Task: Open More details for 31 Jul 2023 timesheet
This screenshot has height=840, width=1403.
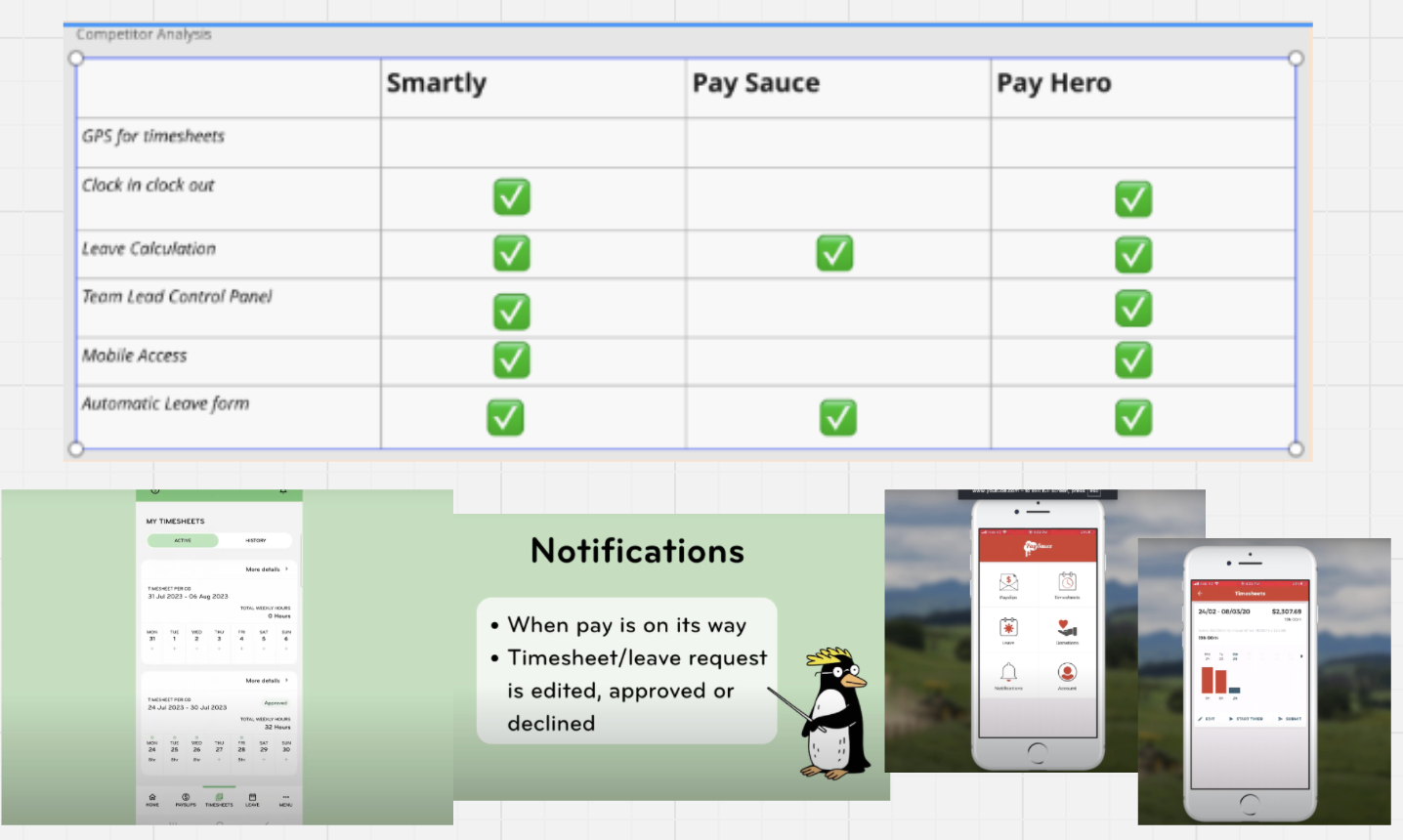Action: click(267, 569)
